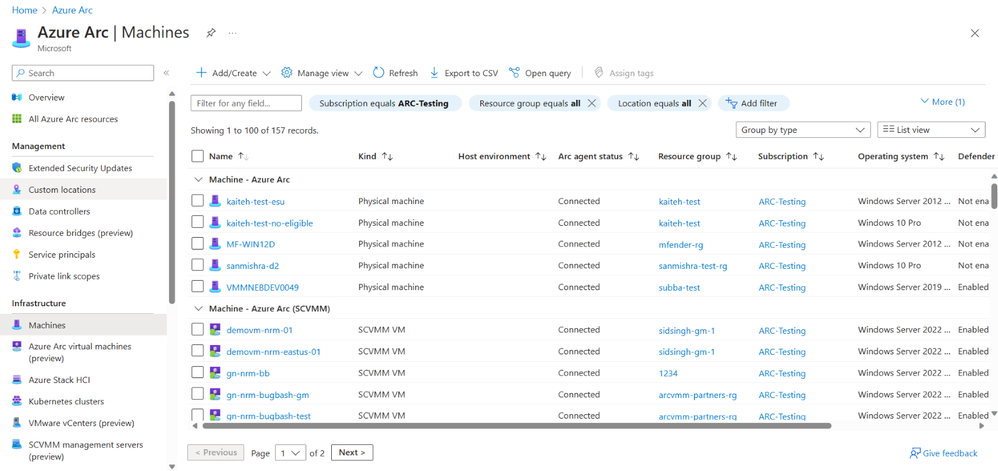Image resolution: width=998 pixels, height=471 pixels.
Task: Click the Azure Stack HCI icon
Action: point(17,380)
